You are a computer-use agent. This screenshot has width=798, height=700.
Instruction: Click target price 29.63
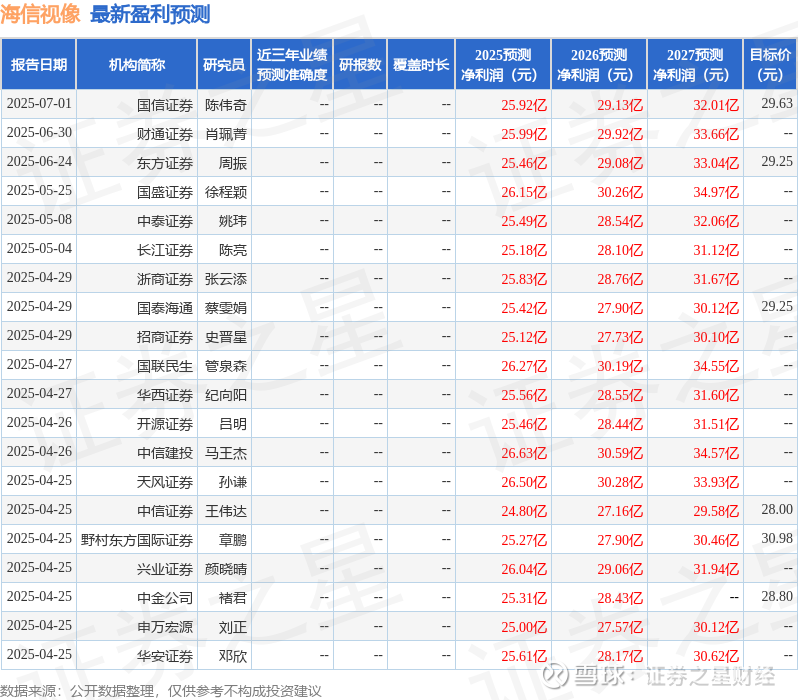point(777,104)
